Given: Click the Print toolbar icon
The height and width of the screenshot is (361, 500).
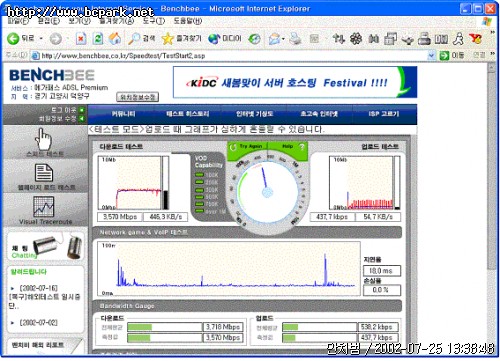Looking at the screenshot, I should (295, 39).
